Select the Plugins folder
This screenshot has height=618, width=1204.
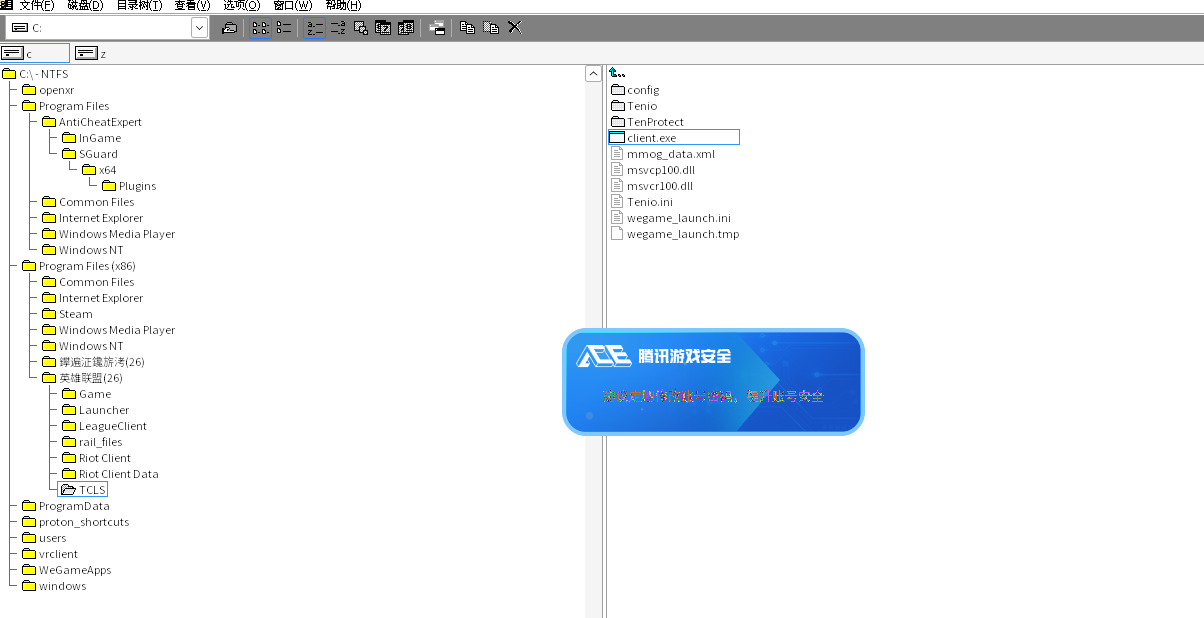pyautogui.click(x=129, y=186)
